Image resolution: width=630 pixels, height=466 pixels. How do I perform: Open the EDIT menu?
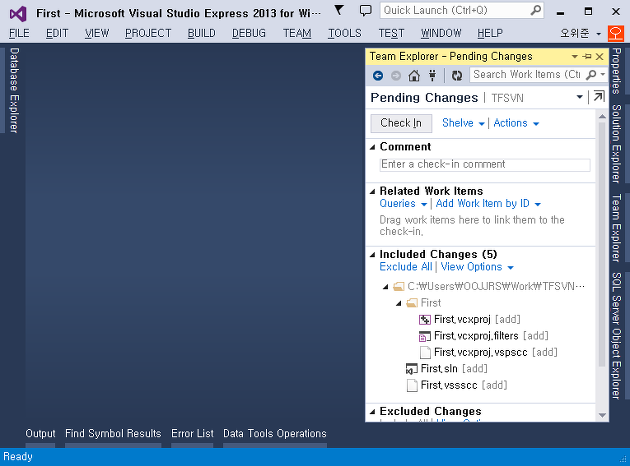(x=57, y=33)
